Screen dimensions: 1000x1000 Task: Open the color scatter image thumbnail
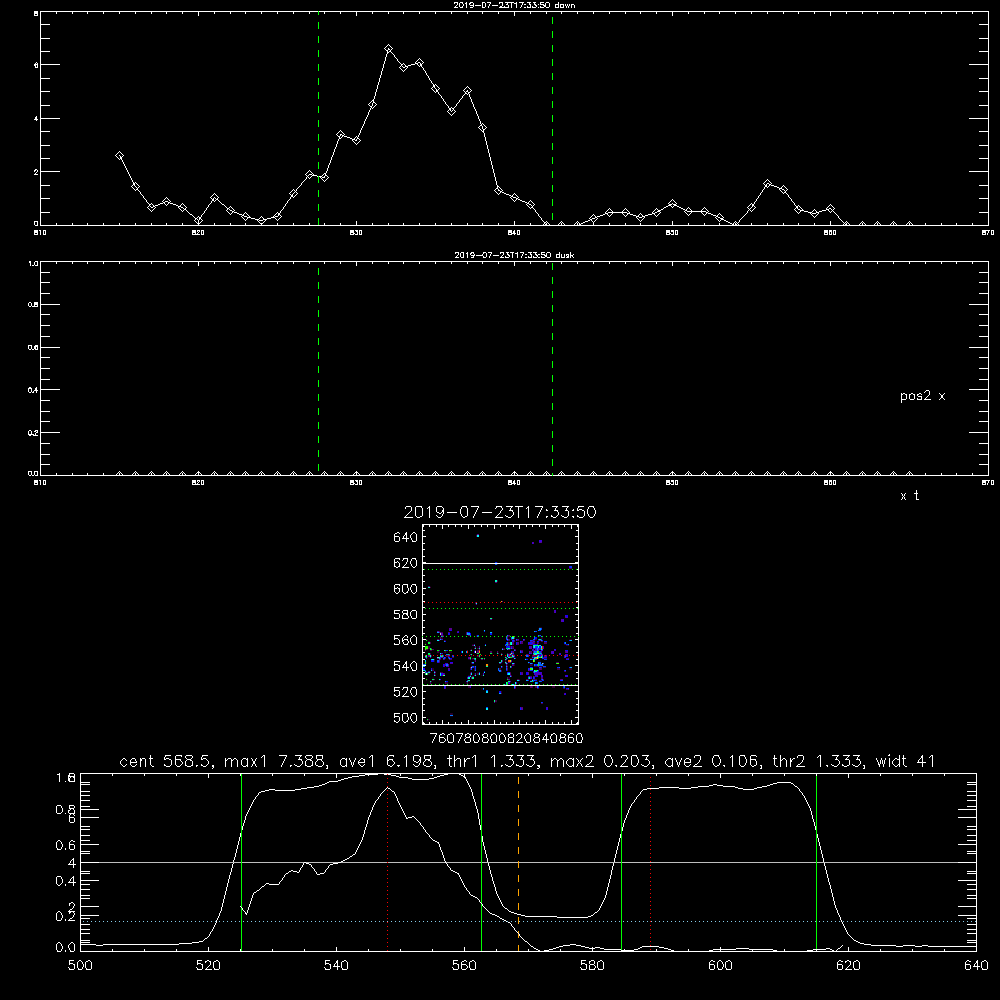(500, 624)
